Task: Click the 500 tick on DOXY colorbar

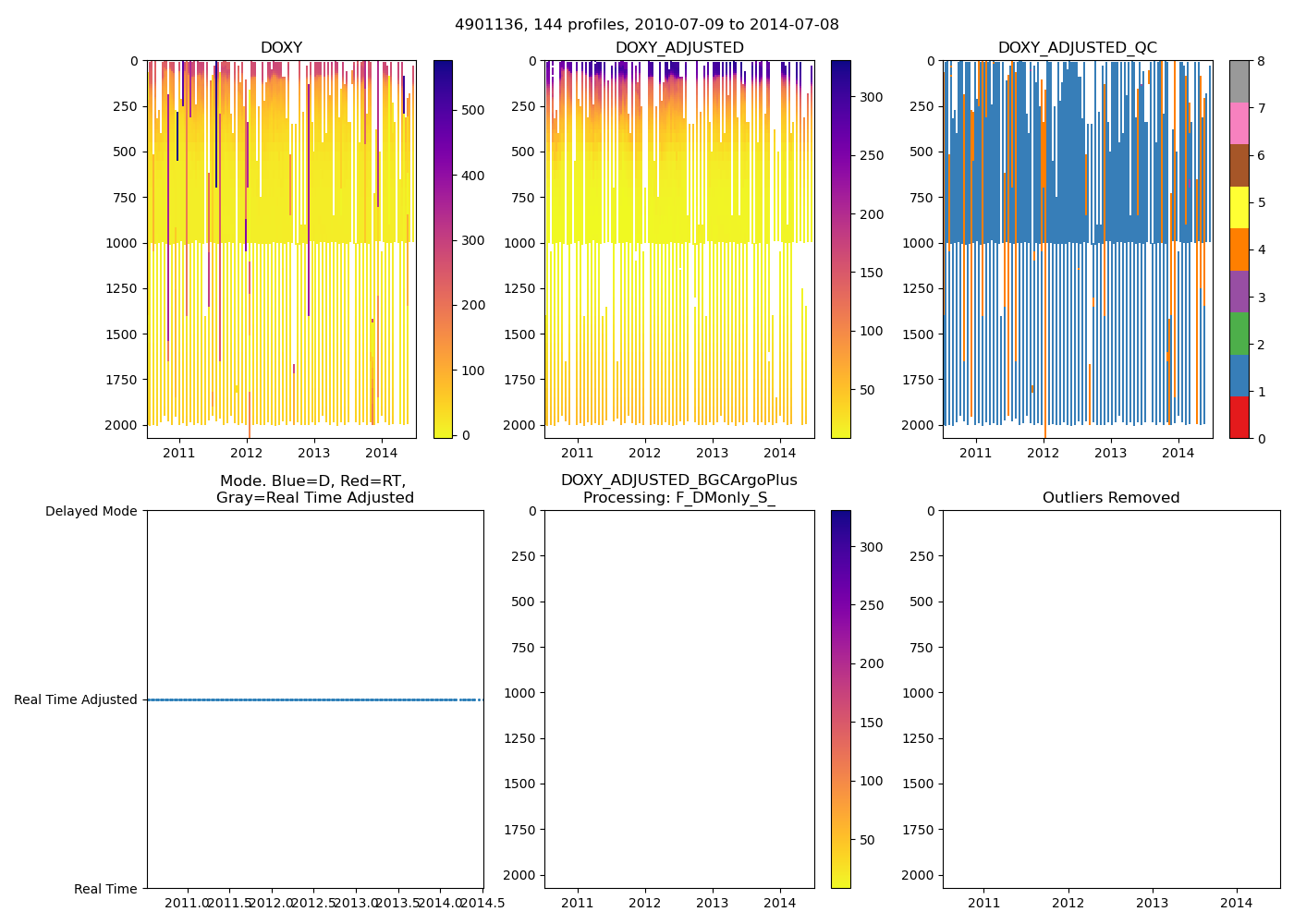Action: click(x=473, y=110)
